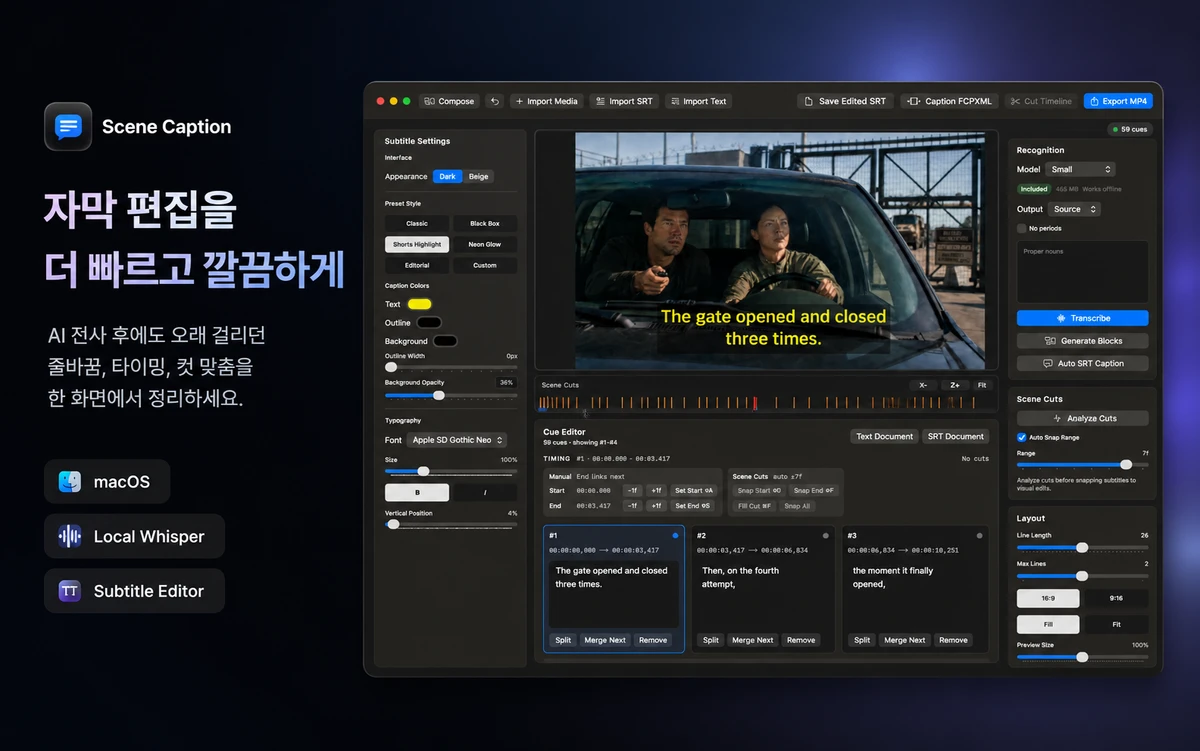Switch to Text Document view
The image size is (1200, 751).
pyautogui.click(x=885, y=436)
